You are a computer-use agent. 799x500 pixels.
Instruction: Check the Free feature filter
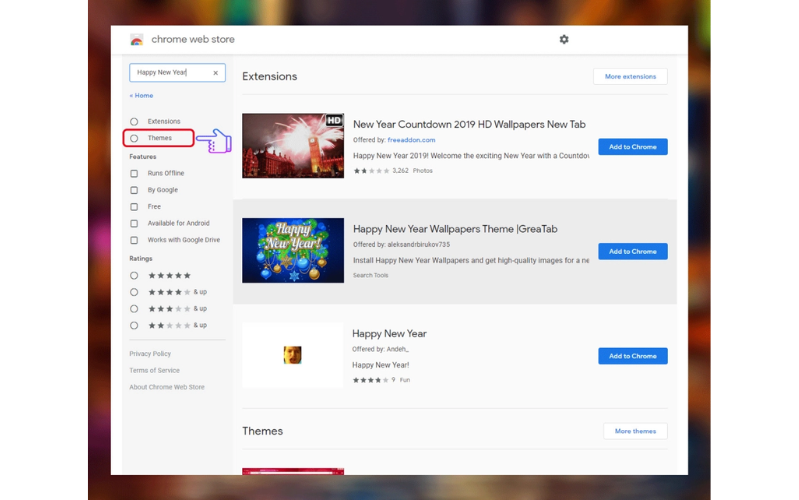(134, 207)
